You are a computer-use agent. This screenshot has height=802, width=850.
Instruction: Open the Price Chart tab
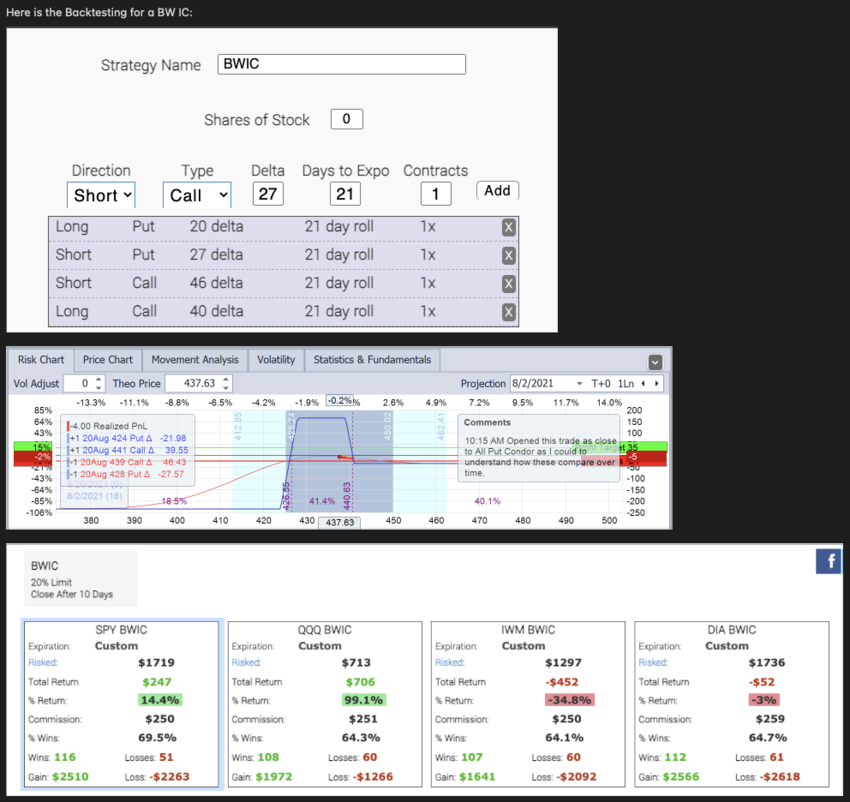(x=107, y=360)
